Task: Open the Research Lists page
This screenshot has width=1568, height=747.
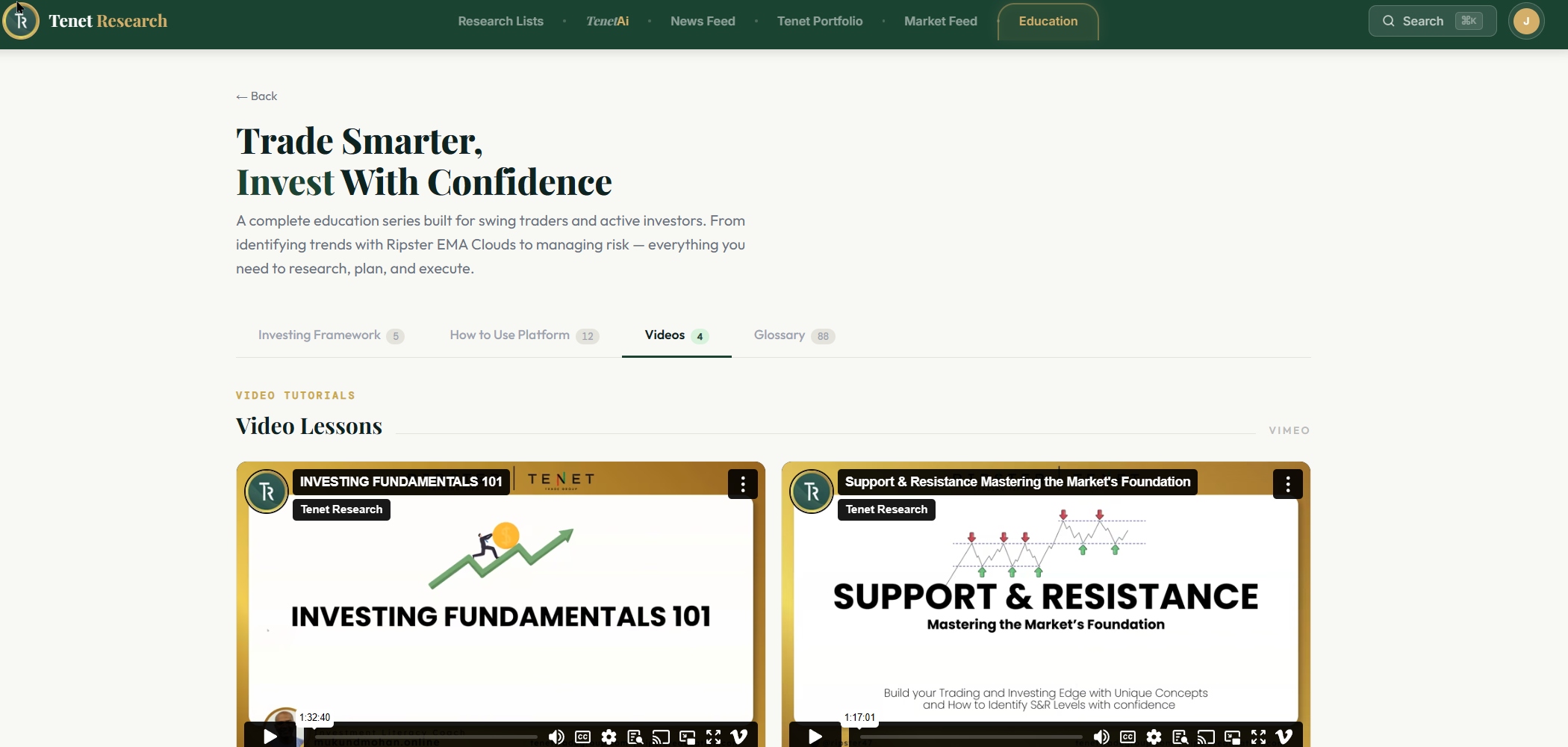Action: click(x=500, y=21)
